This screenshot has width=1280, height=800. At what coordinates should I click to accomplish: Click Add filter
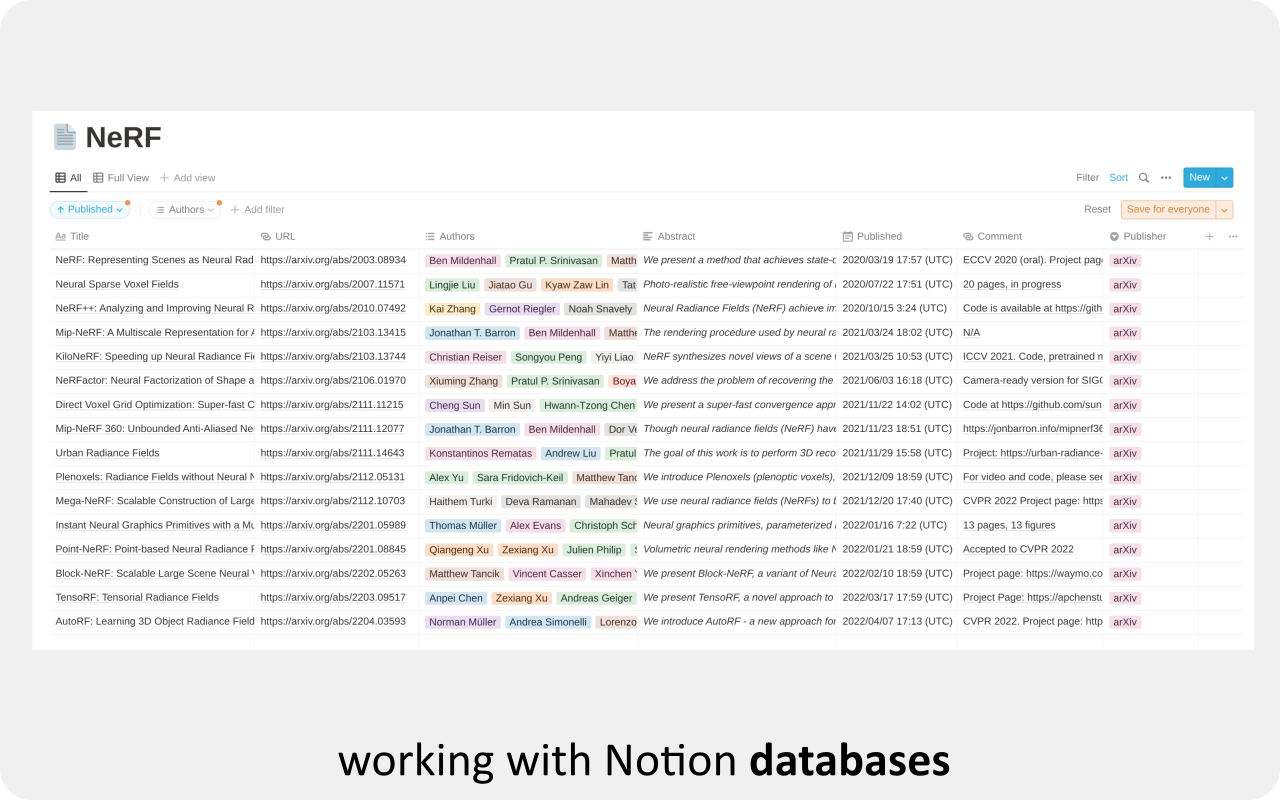(x=257, y=210)
